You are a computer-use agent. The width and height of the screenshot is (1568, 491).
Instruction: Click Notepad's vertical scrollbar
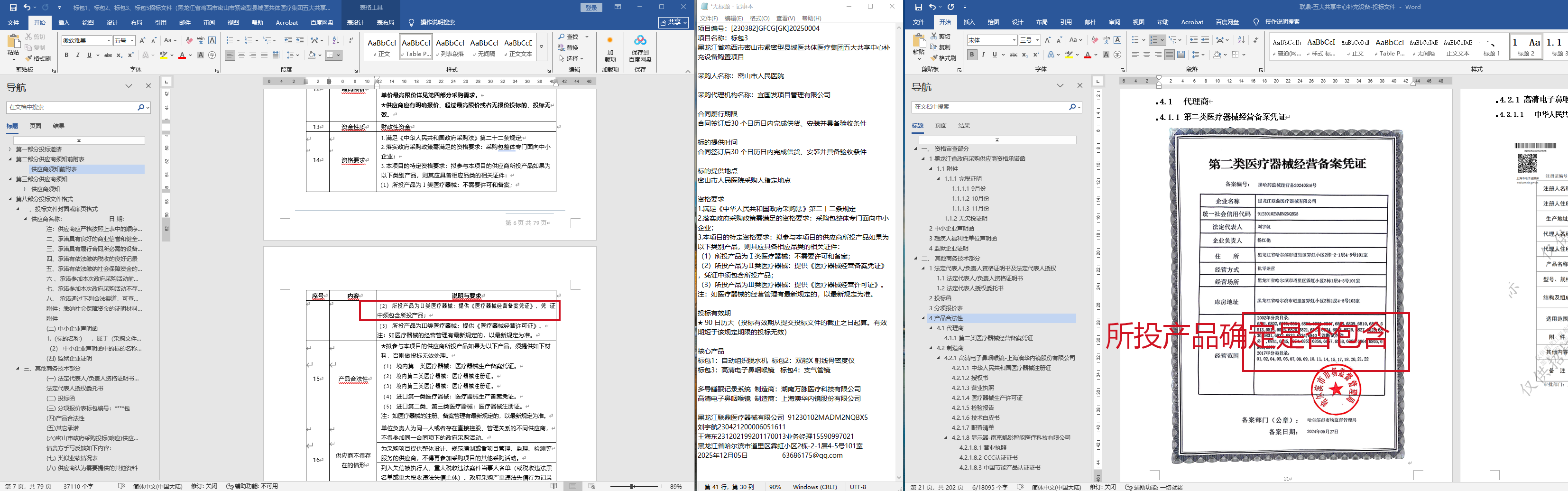click(x=899, y=252)
